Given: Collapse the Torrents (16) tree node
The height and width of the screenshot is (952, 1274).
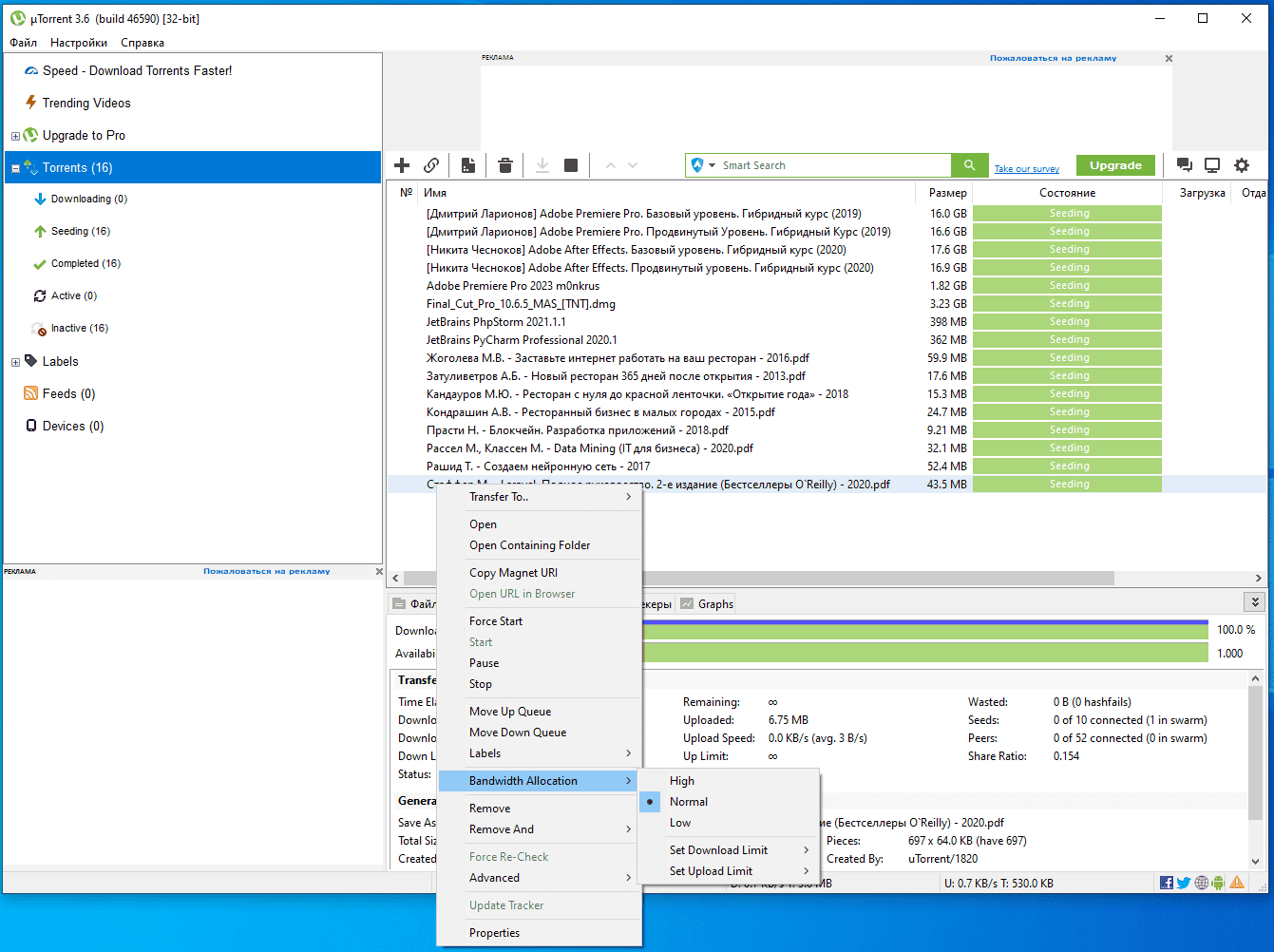Looking at the screenshot, I should click(x=15, y=168).
